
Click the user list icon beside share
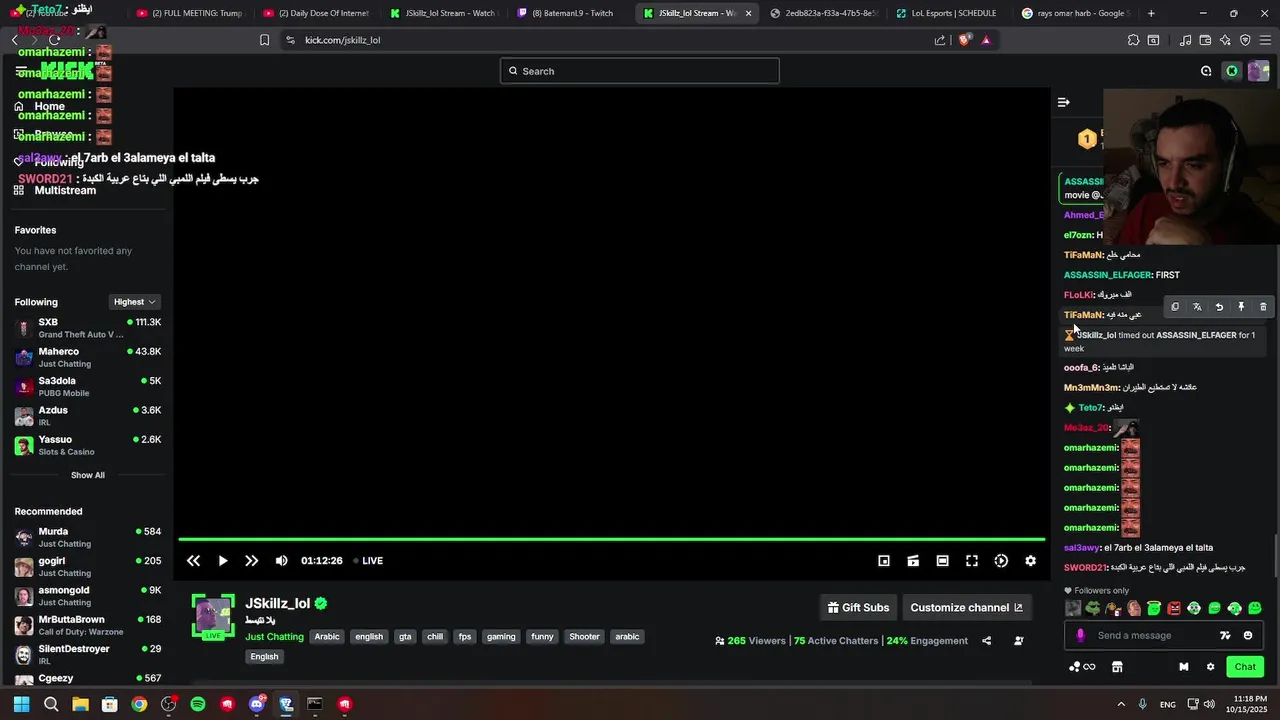click(x=1019, y=641)
